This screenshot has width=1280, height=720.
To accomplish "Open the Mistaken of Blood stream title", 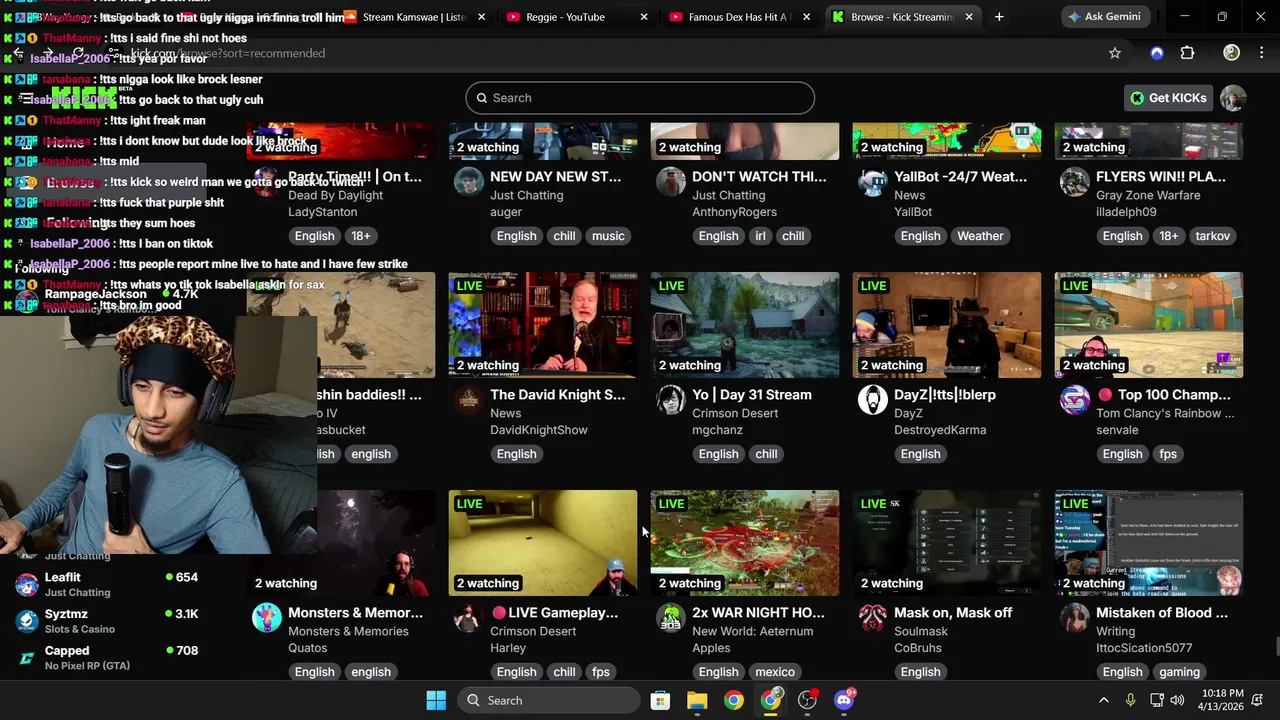I will (x=1162, y=613).
